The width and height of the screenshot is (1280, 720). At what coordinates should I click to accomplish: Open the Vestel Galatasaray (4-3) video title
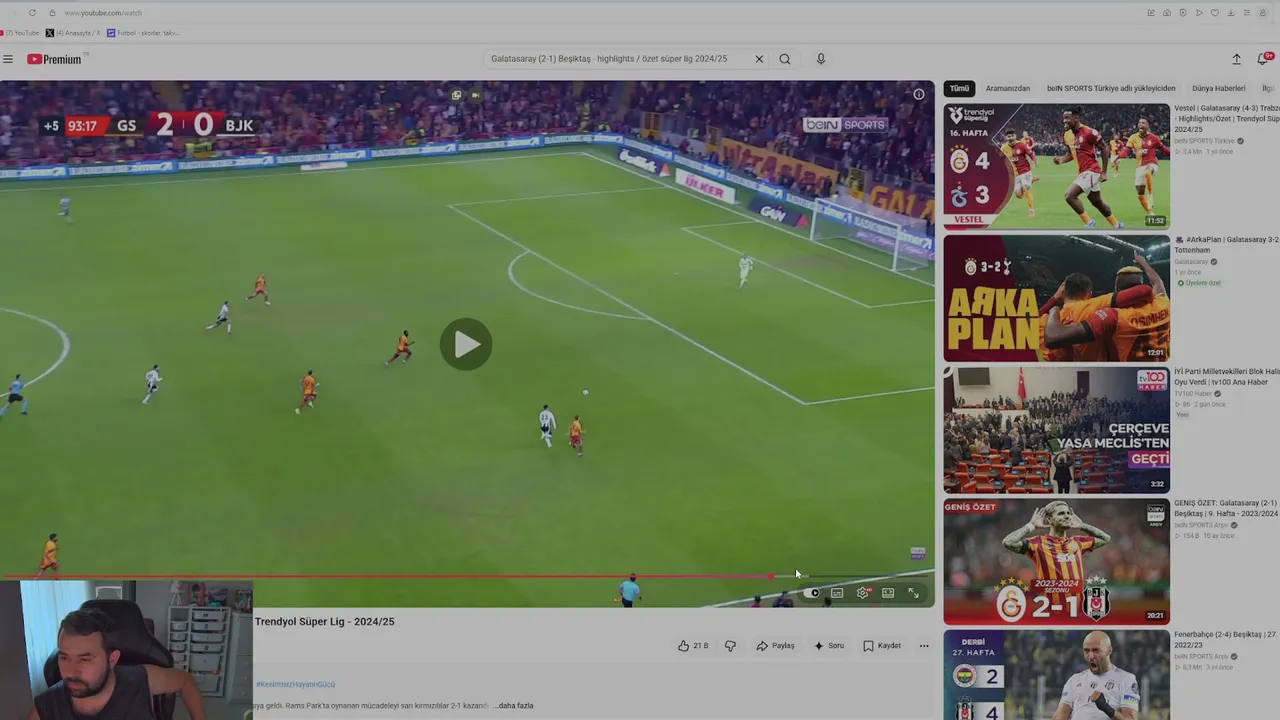click(1226, 118)
